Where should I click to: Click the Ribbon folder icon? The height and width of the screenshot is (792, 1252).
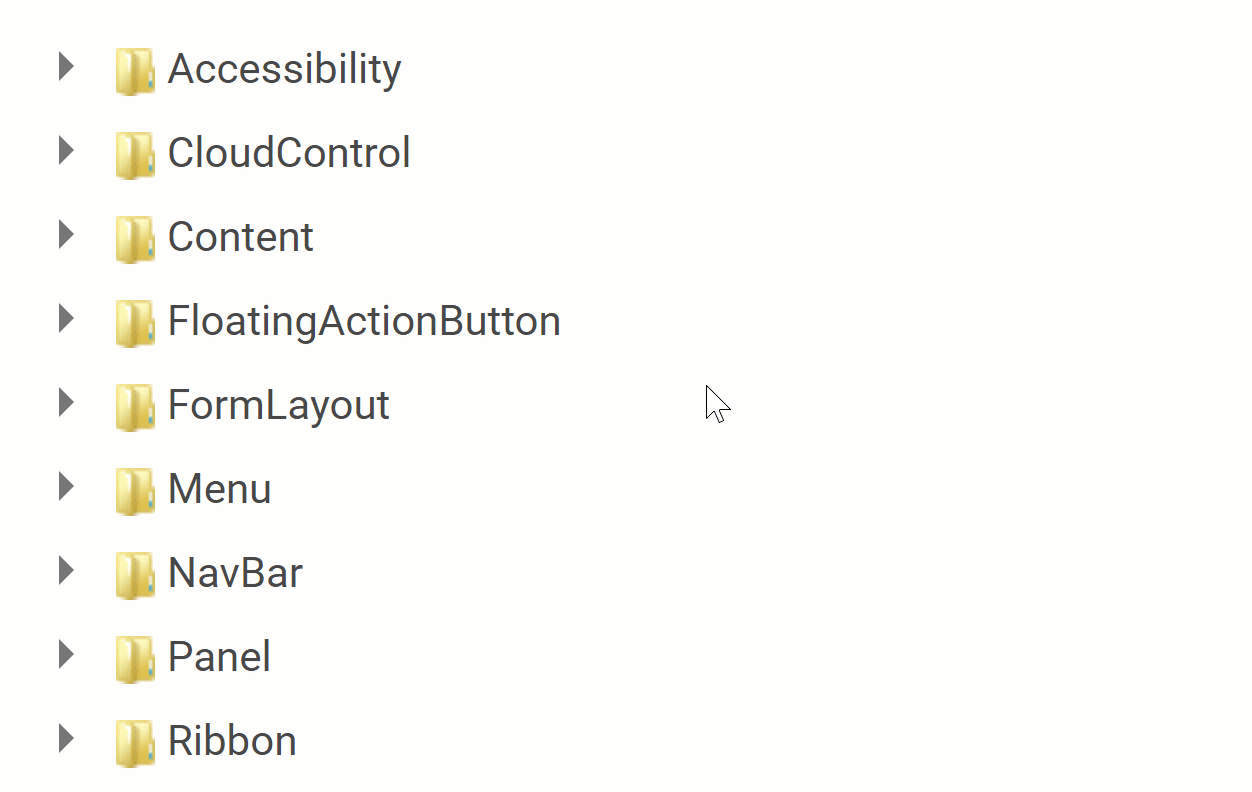(134, 743)
